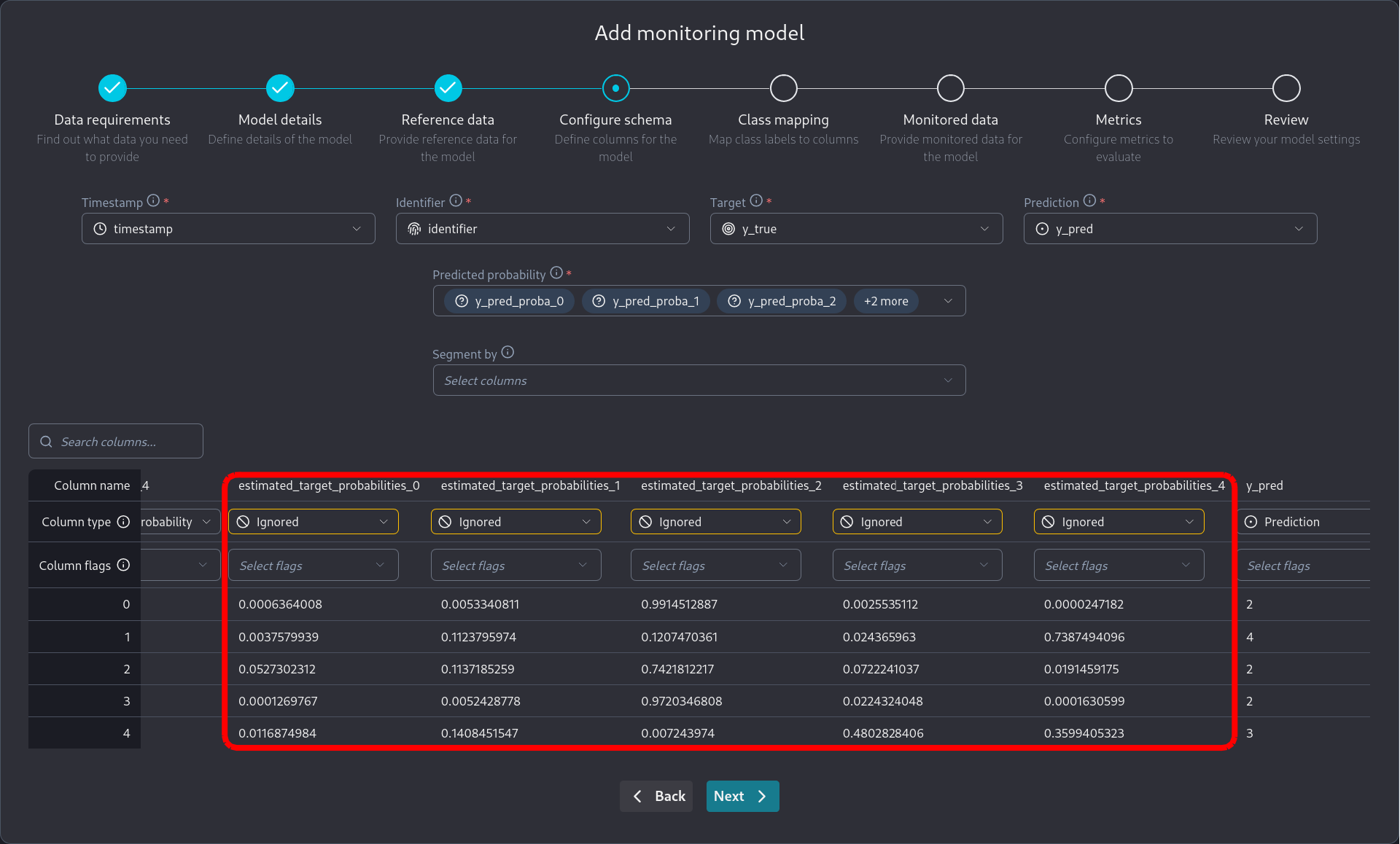Open the Timestamp column dropdown

tap(228, 229)
